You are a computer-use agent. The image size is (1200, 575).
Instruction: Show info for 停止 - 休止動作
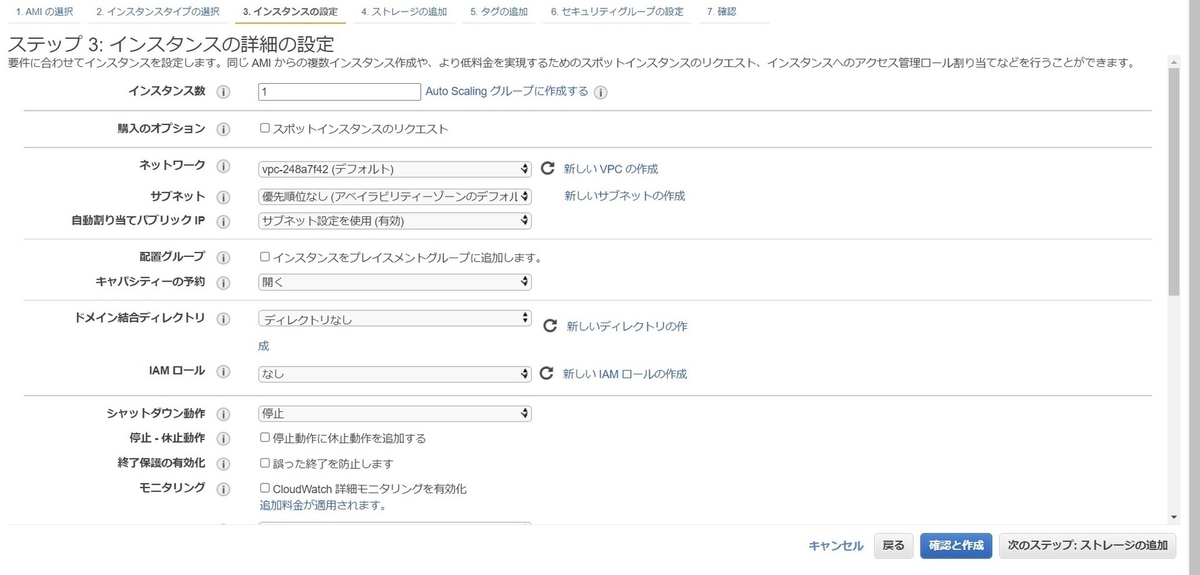coord(224,439)
